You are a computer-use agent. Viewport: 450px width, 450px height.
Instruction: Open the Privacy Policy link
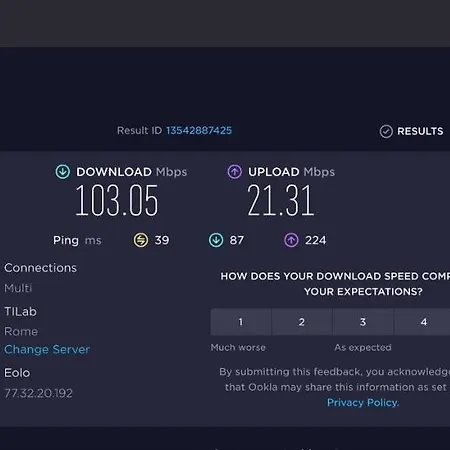point(363,403)
